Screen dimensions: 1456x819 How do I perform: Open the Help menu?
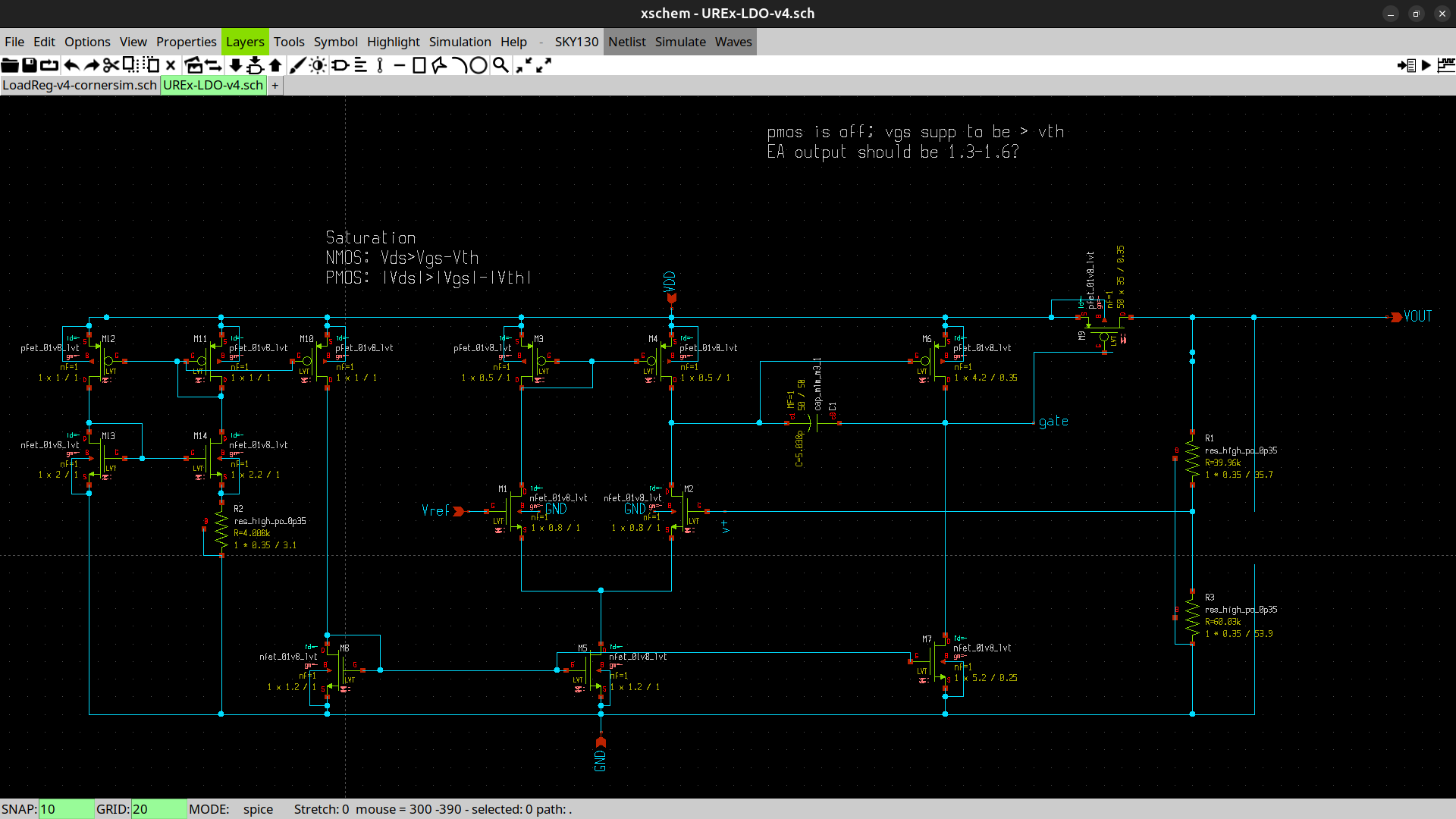(x=513, y=42)
